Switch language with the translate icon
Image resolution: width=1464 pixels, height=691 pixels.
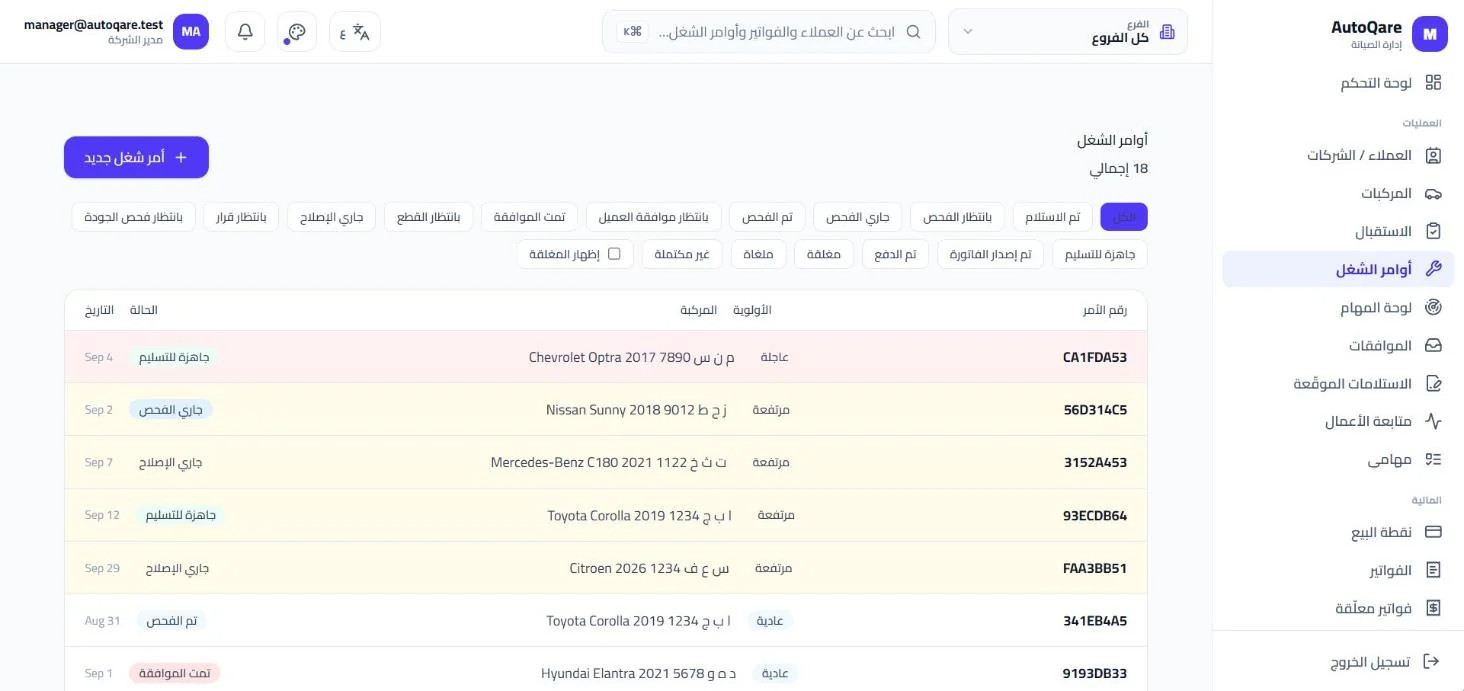[355, 32]
